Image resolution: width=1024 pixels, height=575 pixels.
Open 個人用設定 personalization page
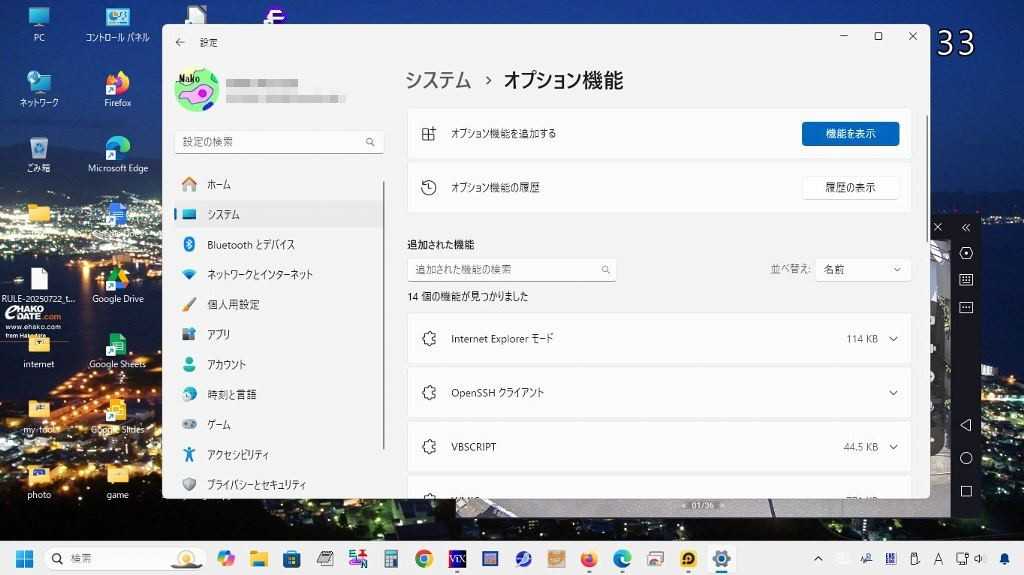[x=232, y=305]
